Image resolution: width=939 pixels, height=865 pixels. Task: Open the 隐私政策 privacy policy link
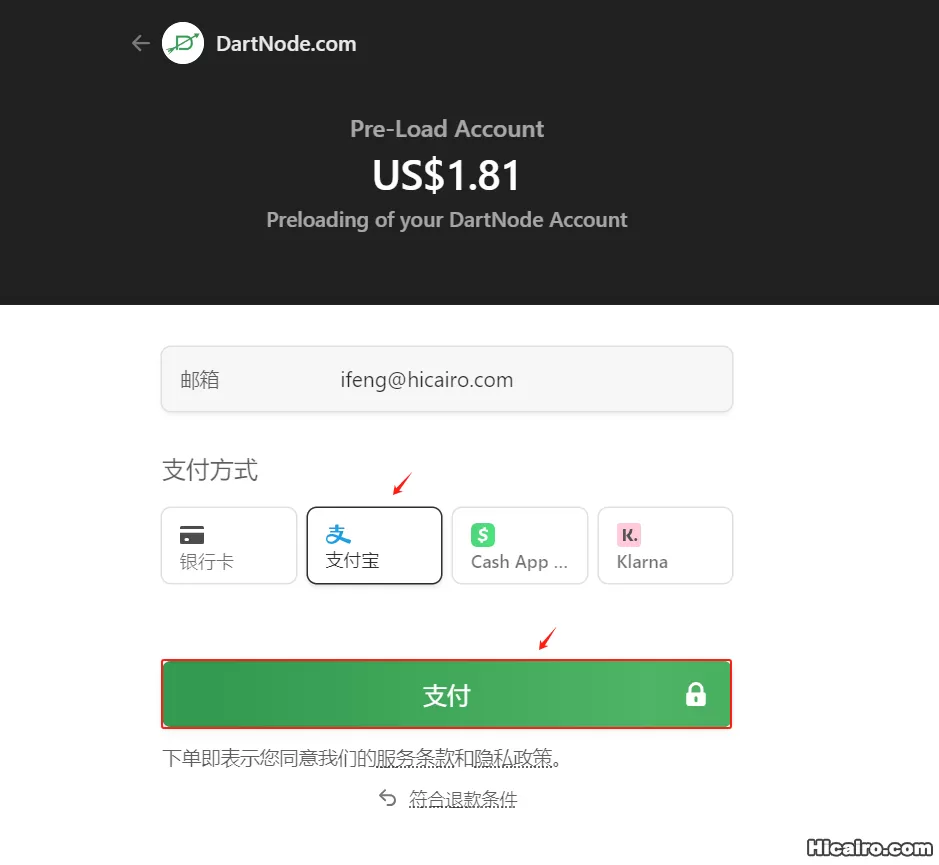click(513, 758)
